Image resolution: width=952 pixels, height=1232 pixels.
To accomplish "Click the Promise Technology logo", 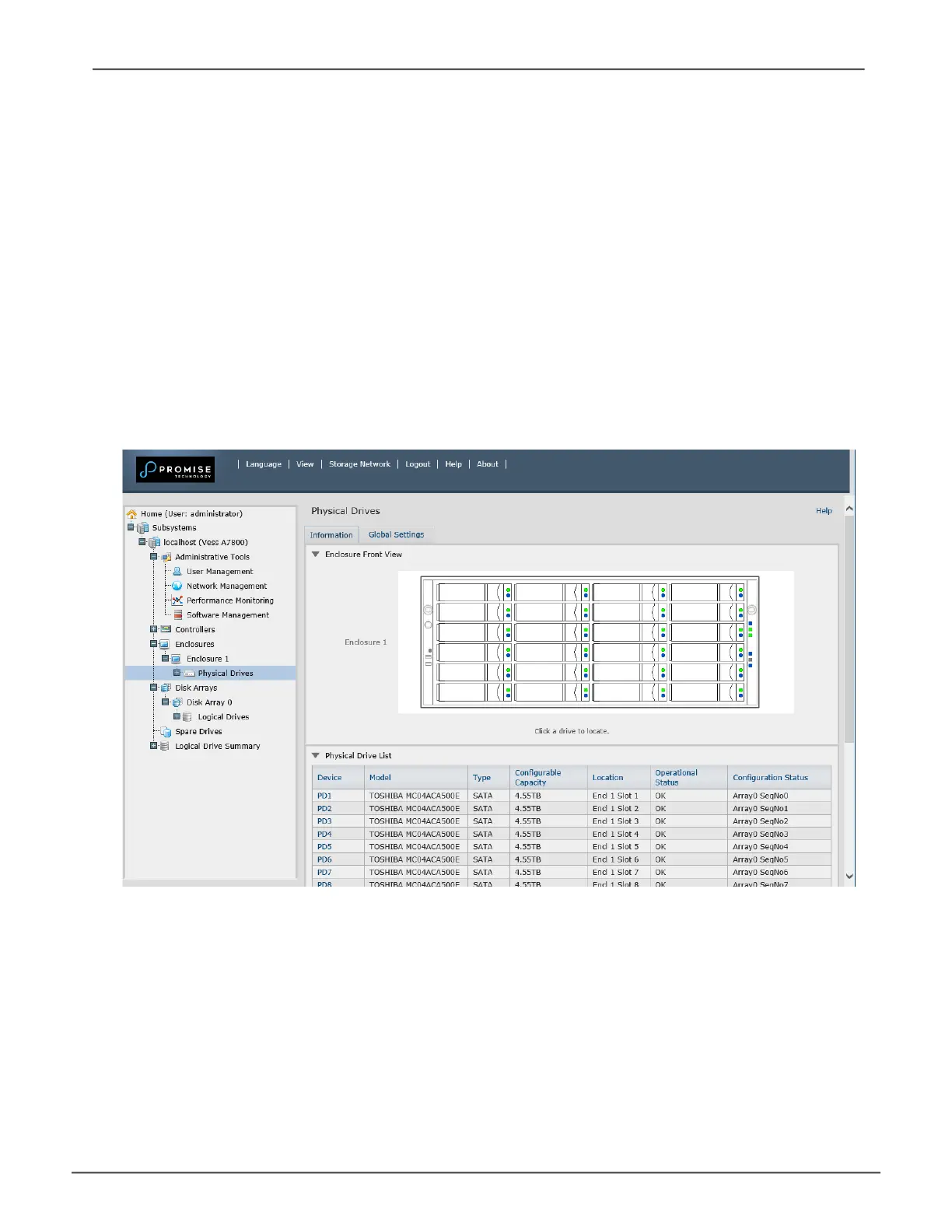I will [x=175, y=469].
